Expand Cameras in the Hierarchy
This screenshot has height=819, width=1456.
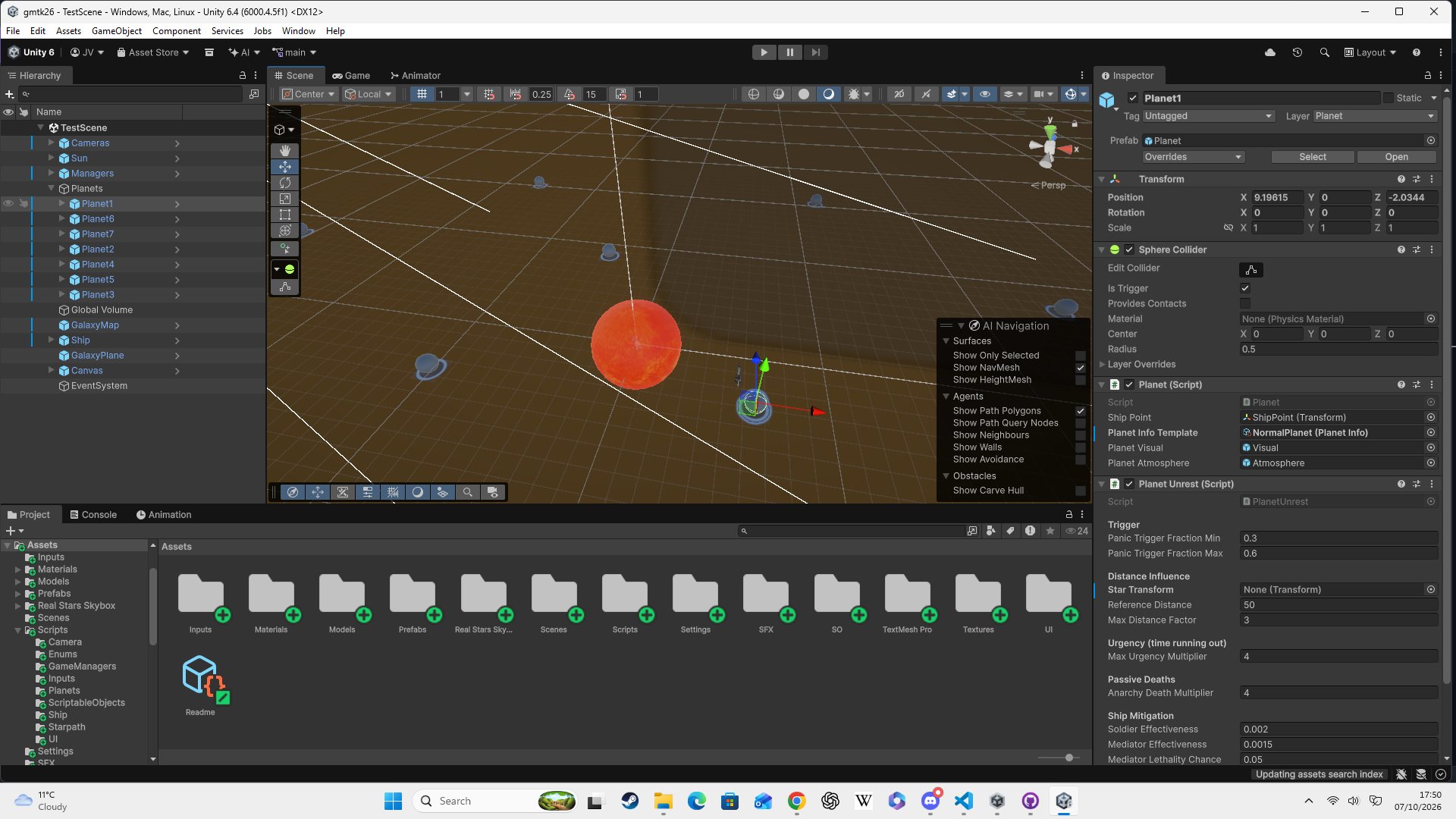(x=52, y=143)
